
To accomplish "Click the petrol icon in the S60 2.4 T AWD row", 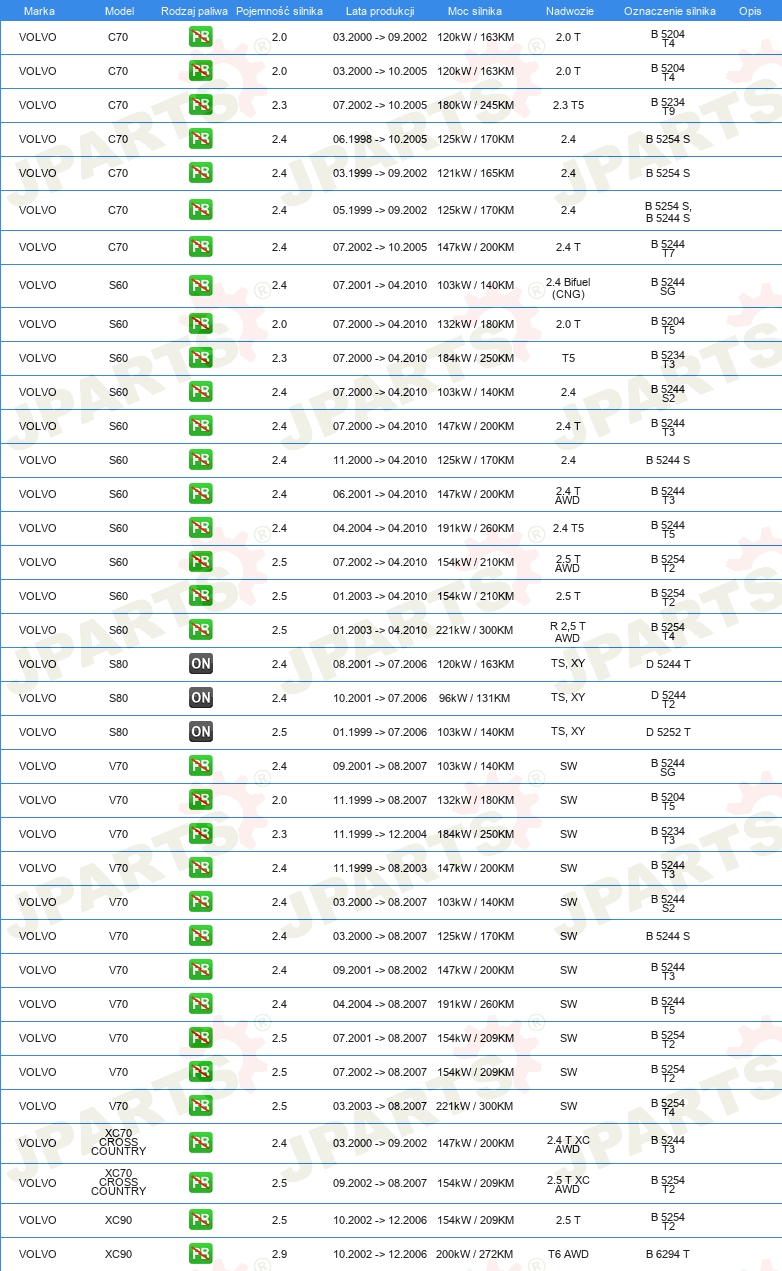I will [201, 494].
